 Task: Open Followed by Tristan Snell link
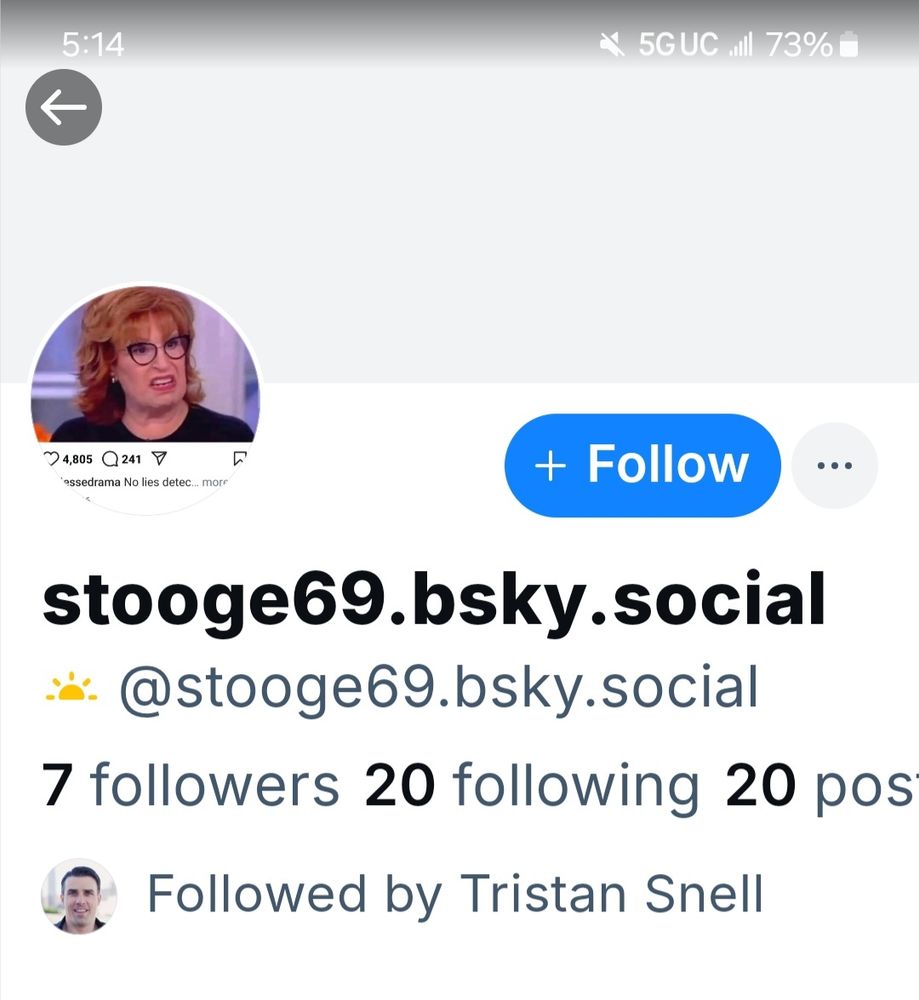(455, 893)
